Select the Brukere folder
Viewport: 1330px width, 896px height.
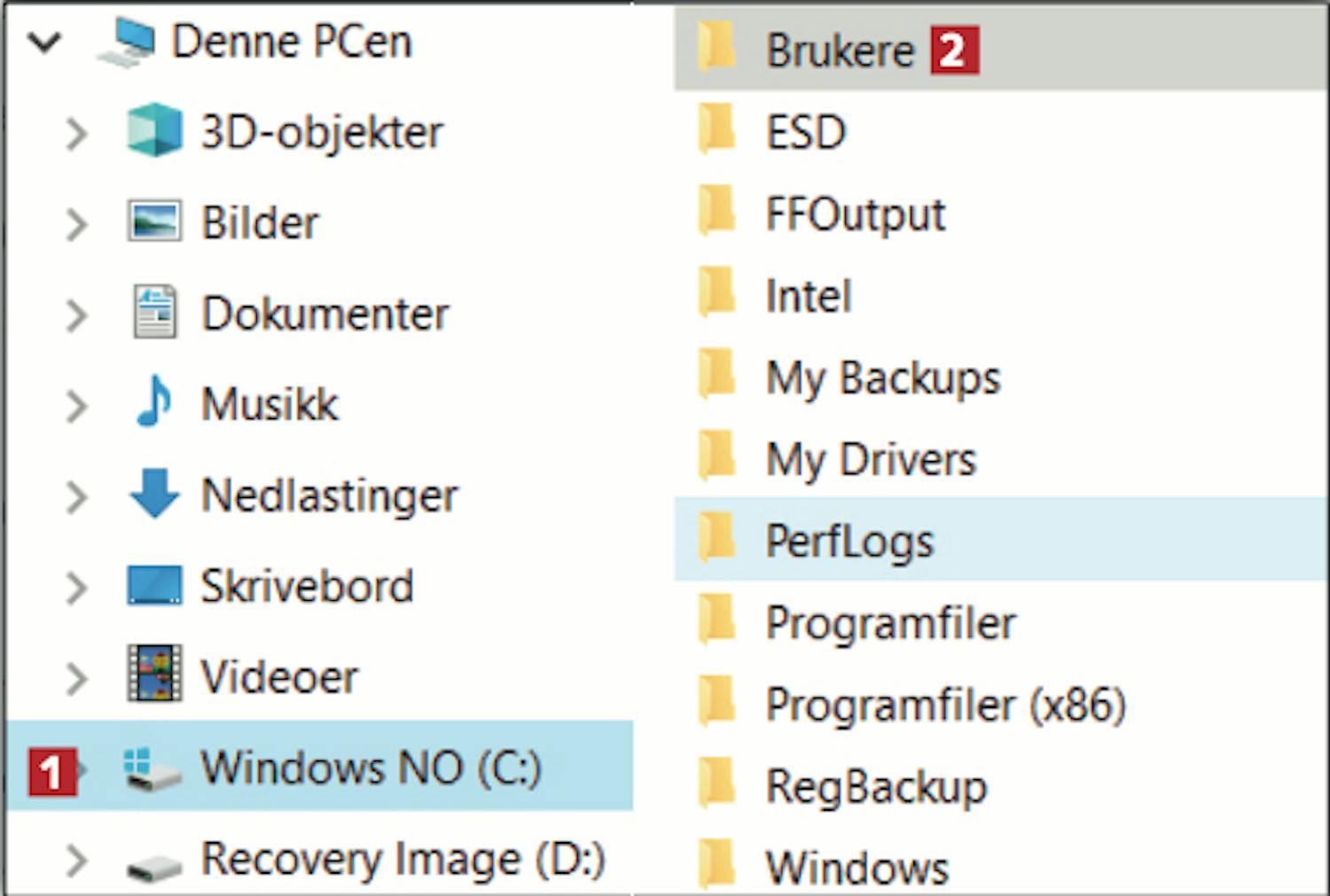click(839, 50)
